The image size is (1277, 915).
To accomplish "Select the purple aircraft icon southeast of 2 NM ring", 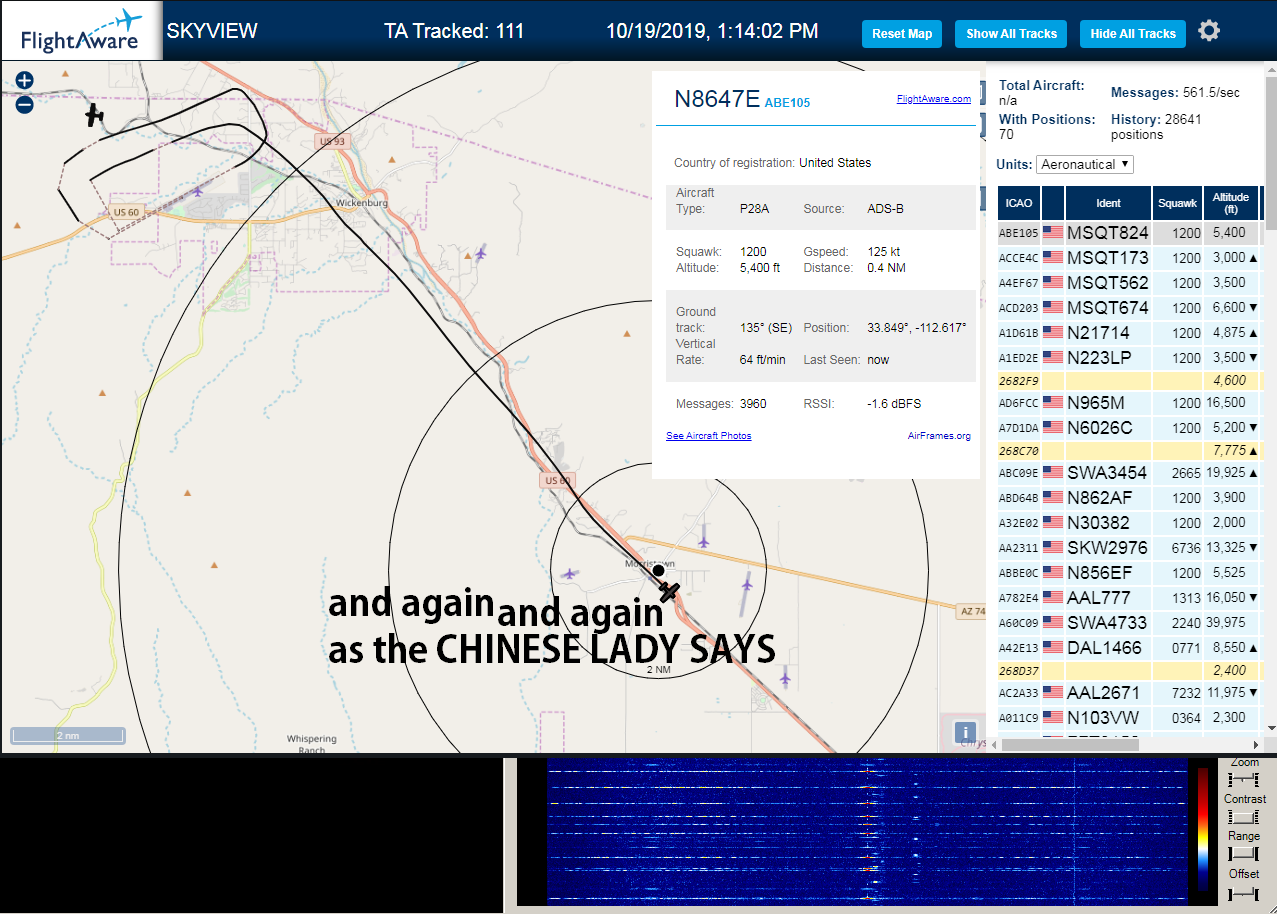I will [786, 679].
